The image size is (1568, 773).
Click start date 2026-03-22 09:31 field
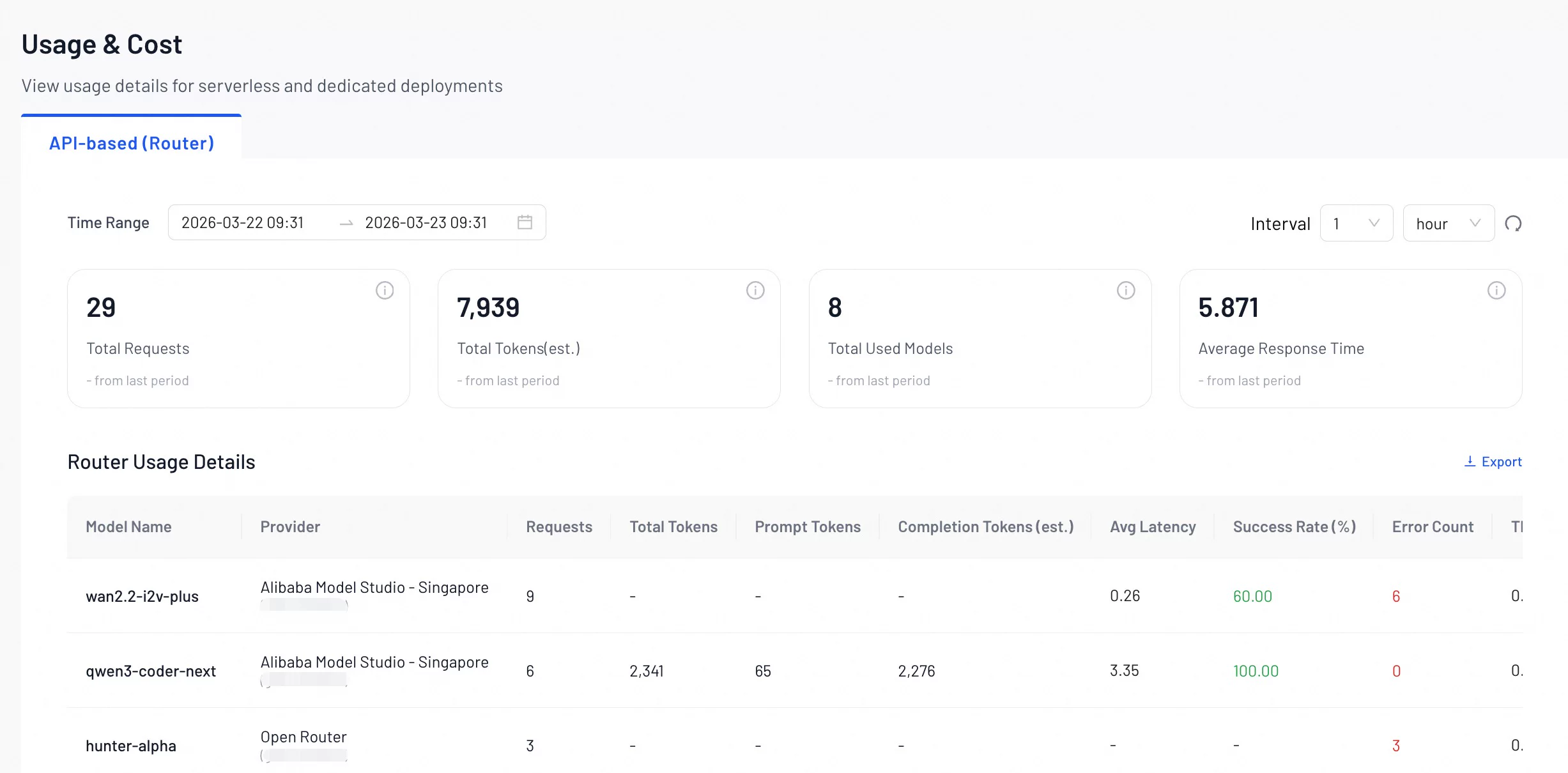tap(242, 222)
